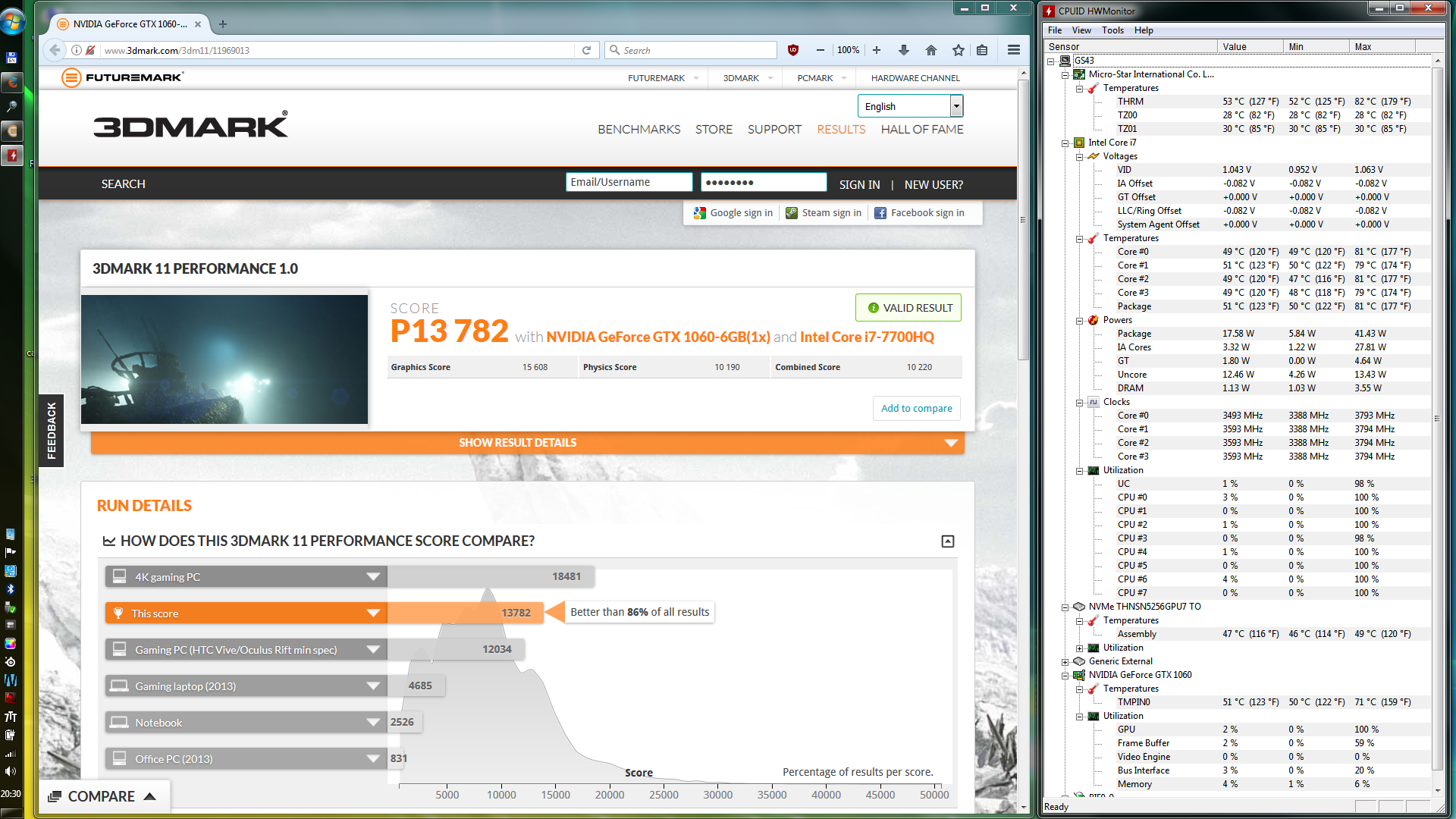Go to browser home page icon

tap(931, 50)
